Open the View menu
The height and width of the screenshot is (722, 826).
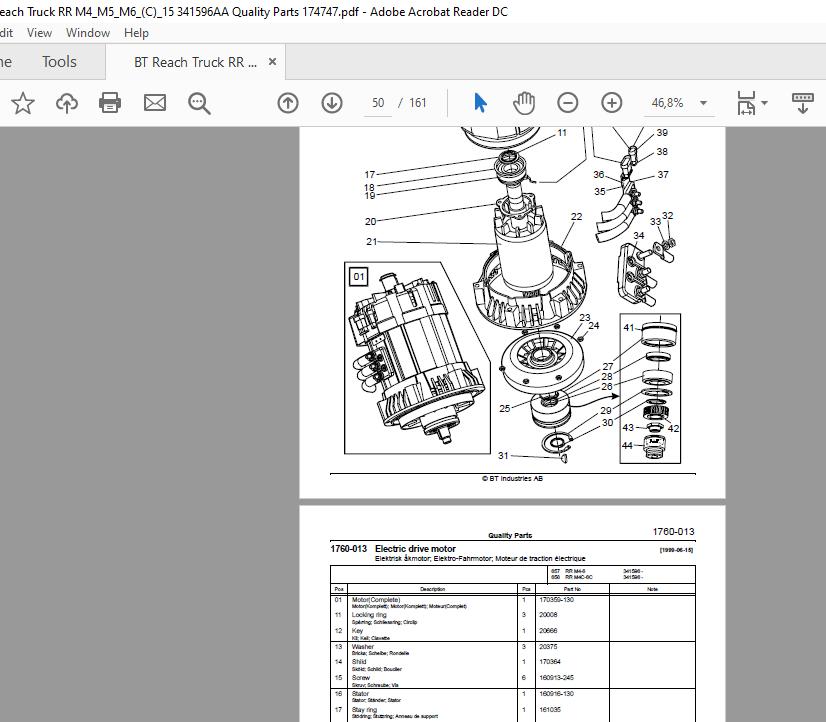coord(40,33)
